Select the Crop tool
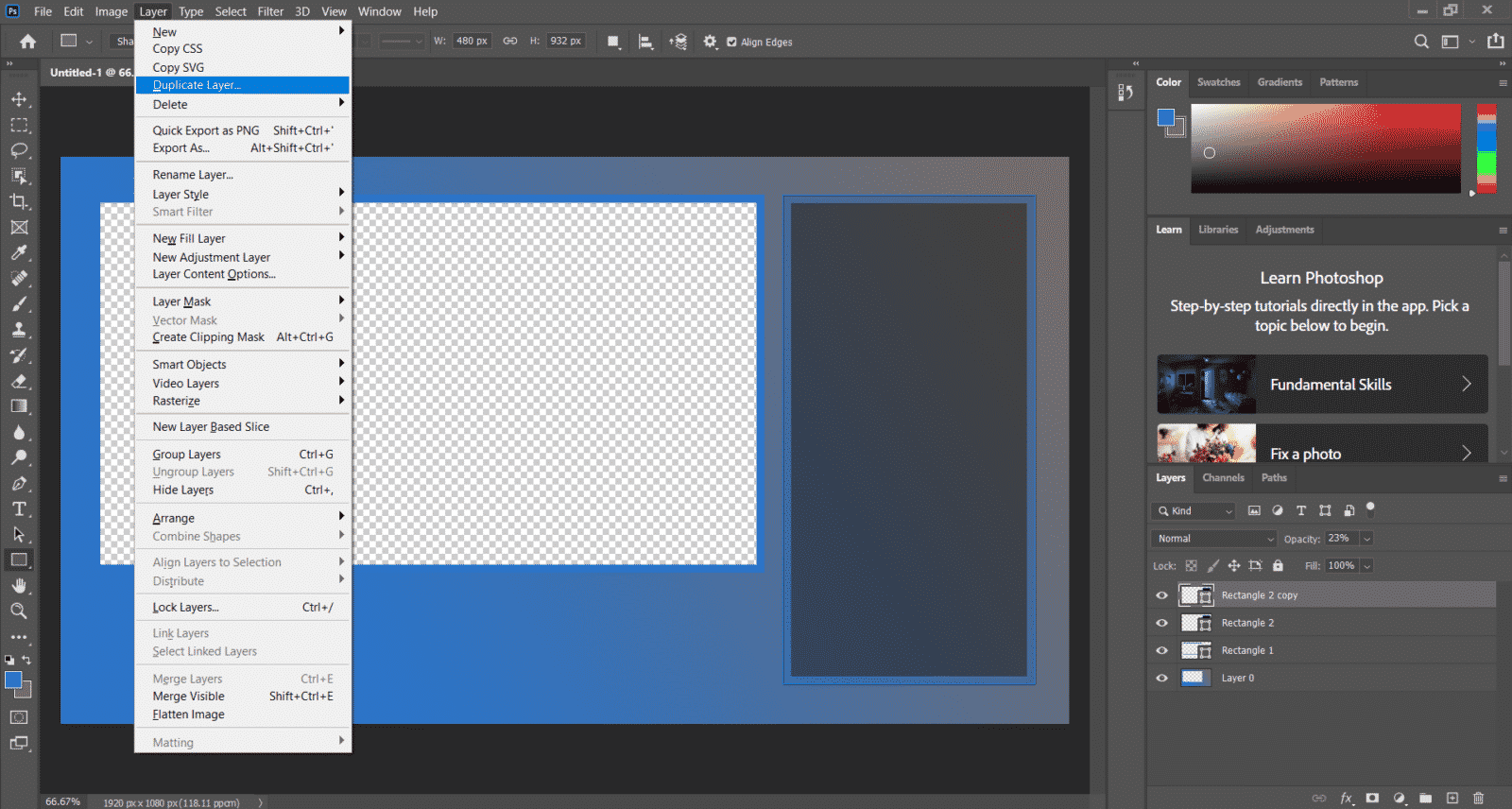Image resolution: width=1512 pixels, height=809 pixels. tap(19, 201)
